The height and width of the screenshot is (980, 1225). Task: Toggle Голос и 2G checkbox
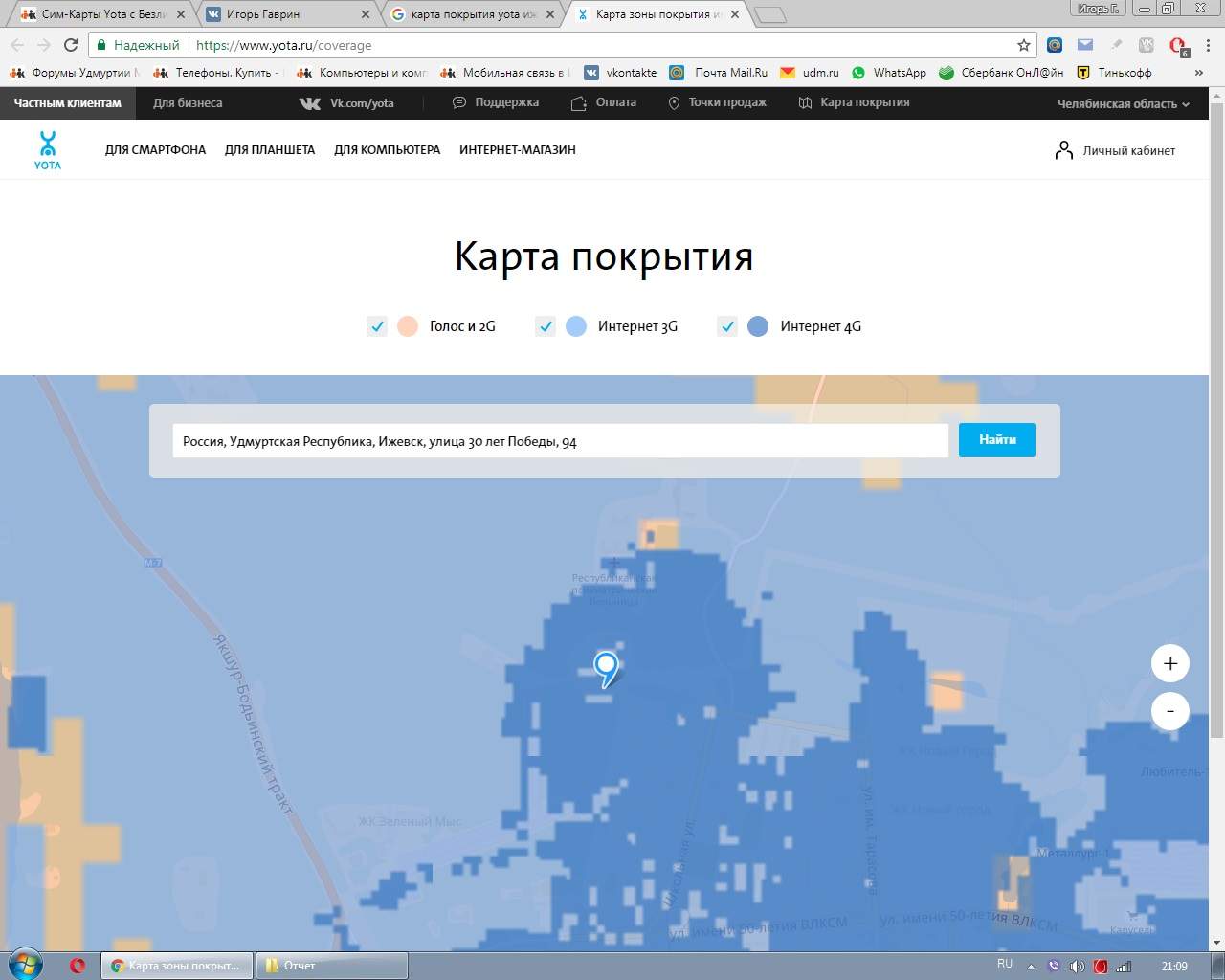[377, 326]
